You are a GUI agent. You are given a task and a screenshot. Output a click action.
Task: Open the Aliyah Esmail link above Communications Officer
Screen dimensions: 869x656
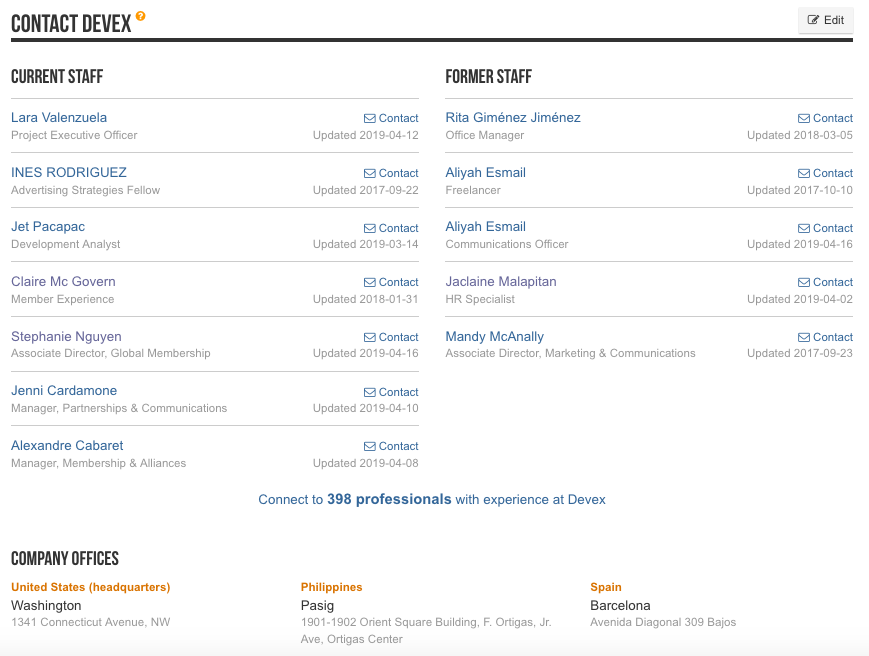click(485, 227)
